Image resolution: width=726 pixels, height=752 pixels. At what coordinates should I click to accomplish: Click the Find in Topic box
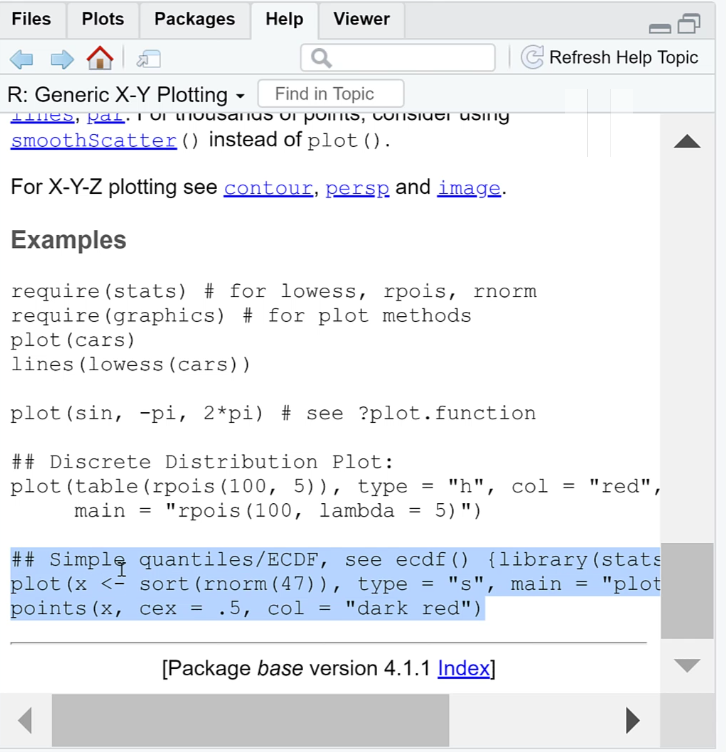coord(331,94)
